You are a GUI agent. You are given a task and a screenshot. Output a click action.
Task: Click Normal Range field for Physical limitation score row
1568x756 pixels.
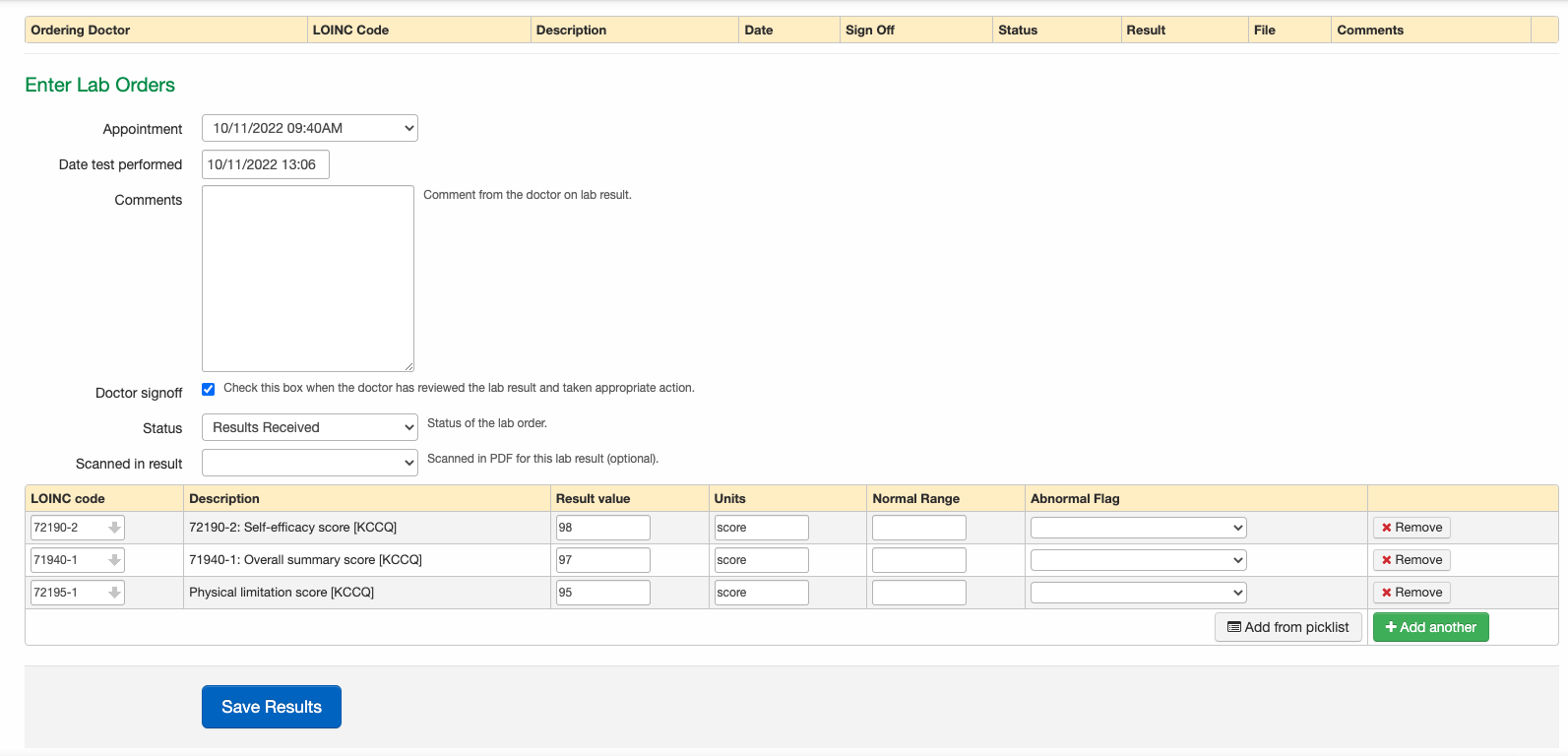tap(919, 593)
